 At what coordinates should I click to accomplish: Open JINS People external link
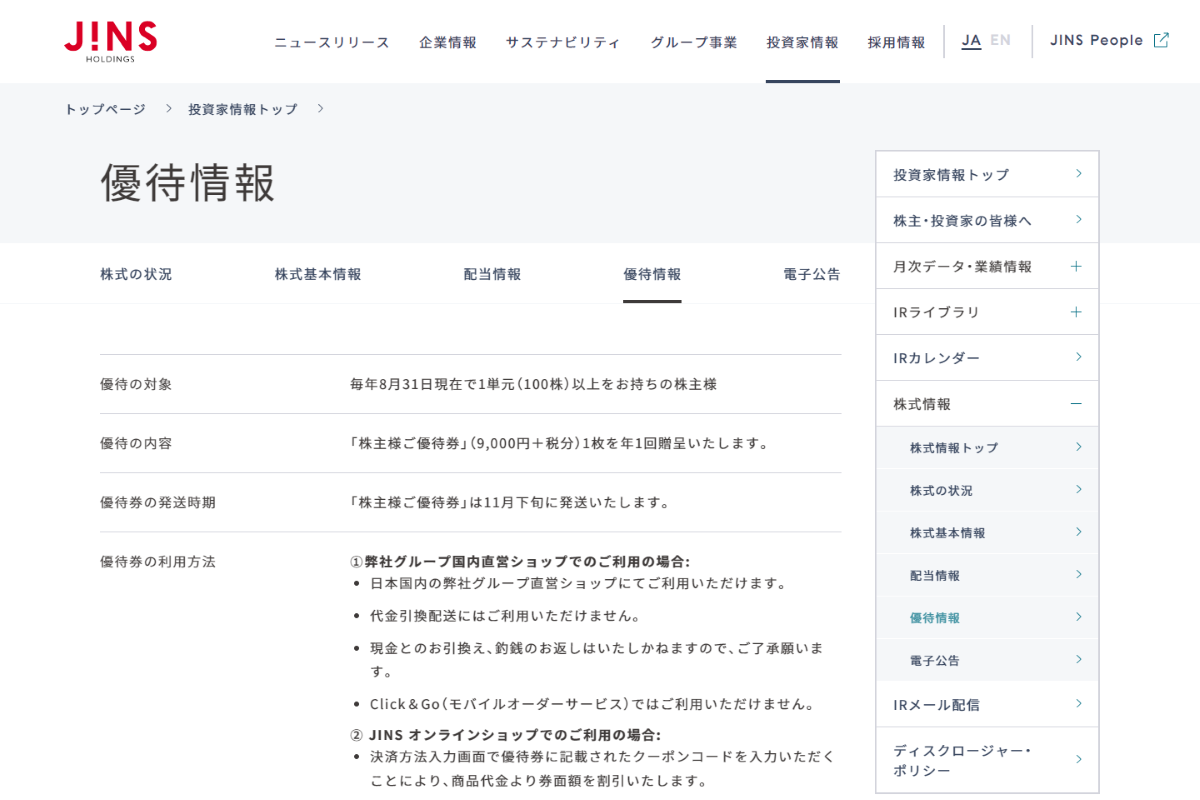(1109, 40)
